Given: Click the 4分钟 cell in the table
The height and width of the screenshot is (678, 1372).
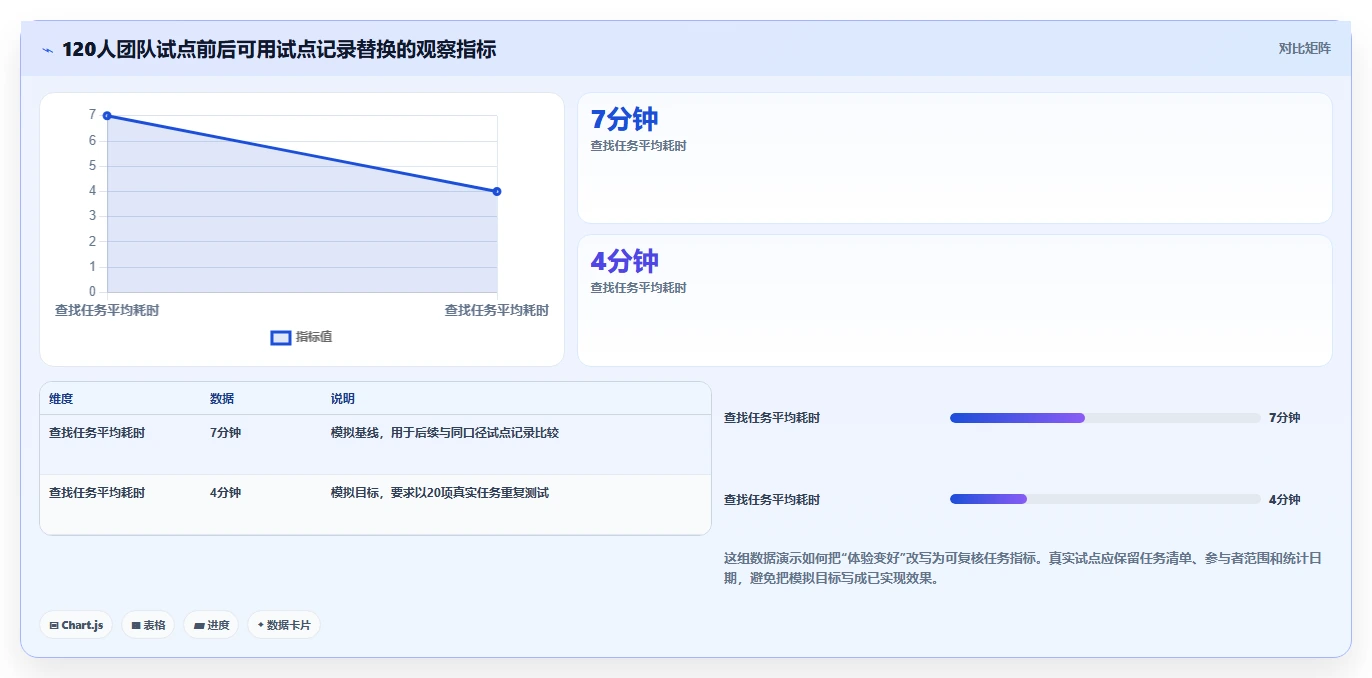Looking at the screenshot, I should pyautogui.click(x=226, y=493).
